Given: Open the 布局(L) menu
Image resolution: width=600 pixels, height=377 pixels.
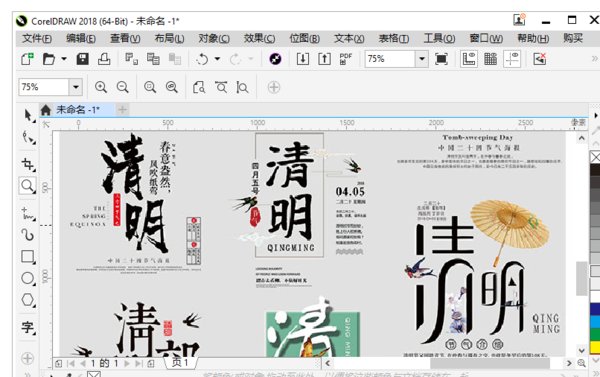Looking at the screenshot, I should pyautogui.click(x=169, y=38).
